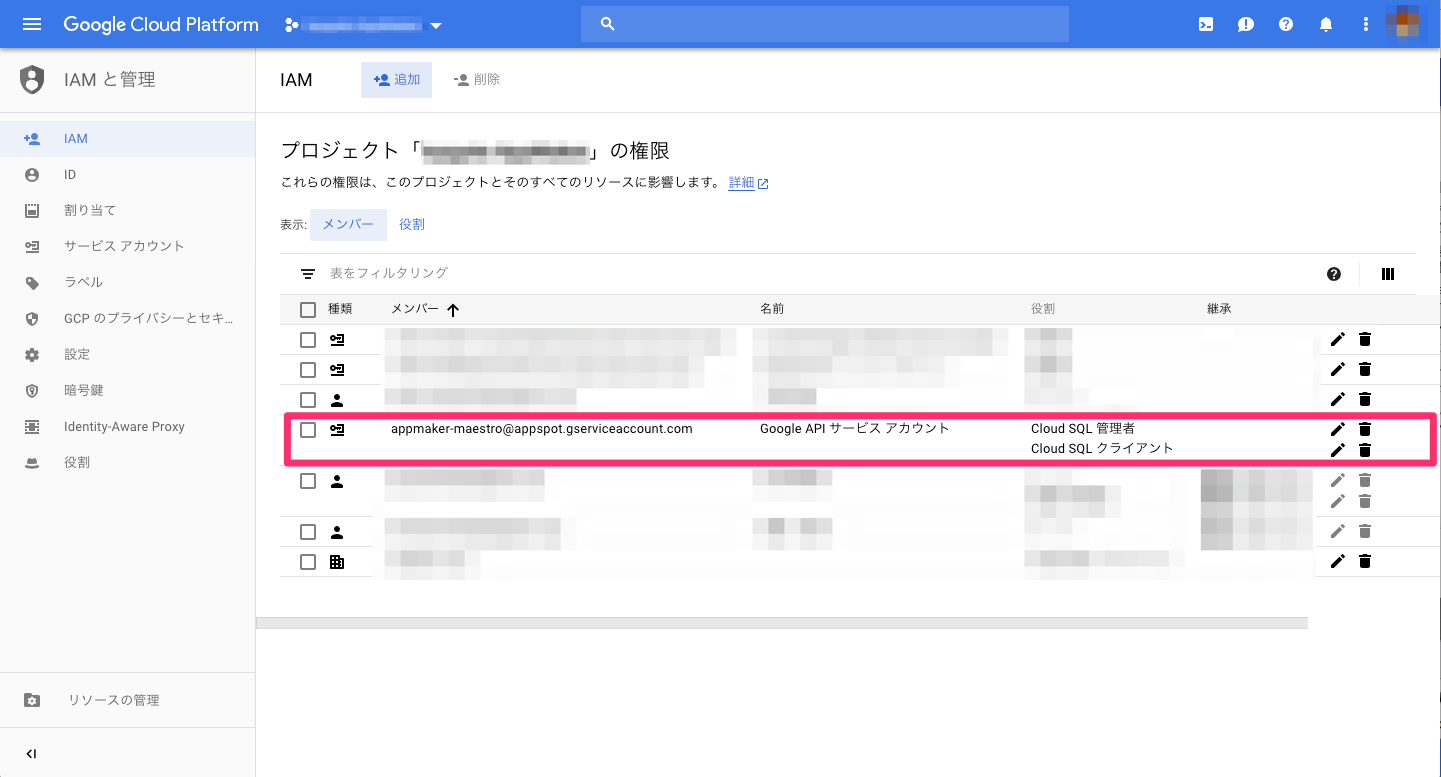
Task: Delete the Cloud SQL クライアント role with trash icon
Action: (1365, 450)
